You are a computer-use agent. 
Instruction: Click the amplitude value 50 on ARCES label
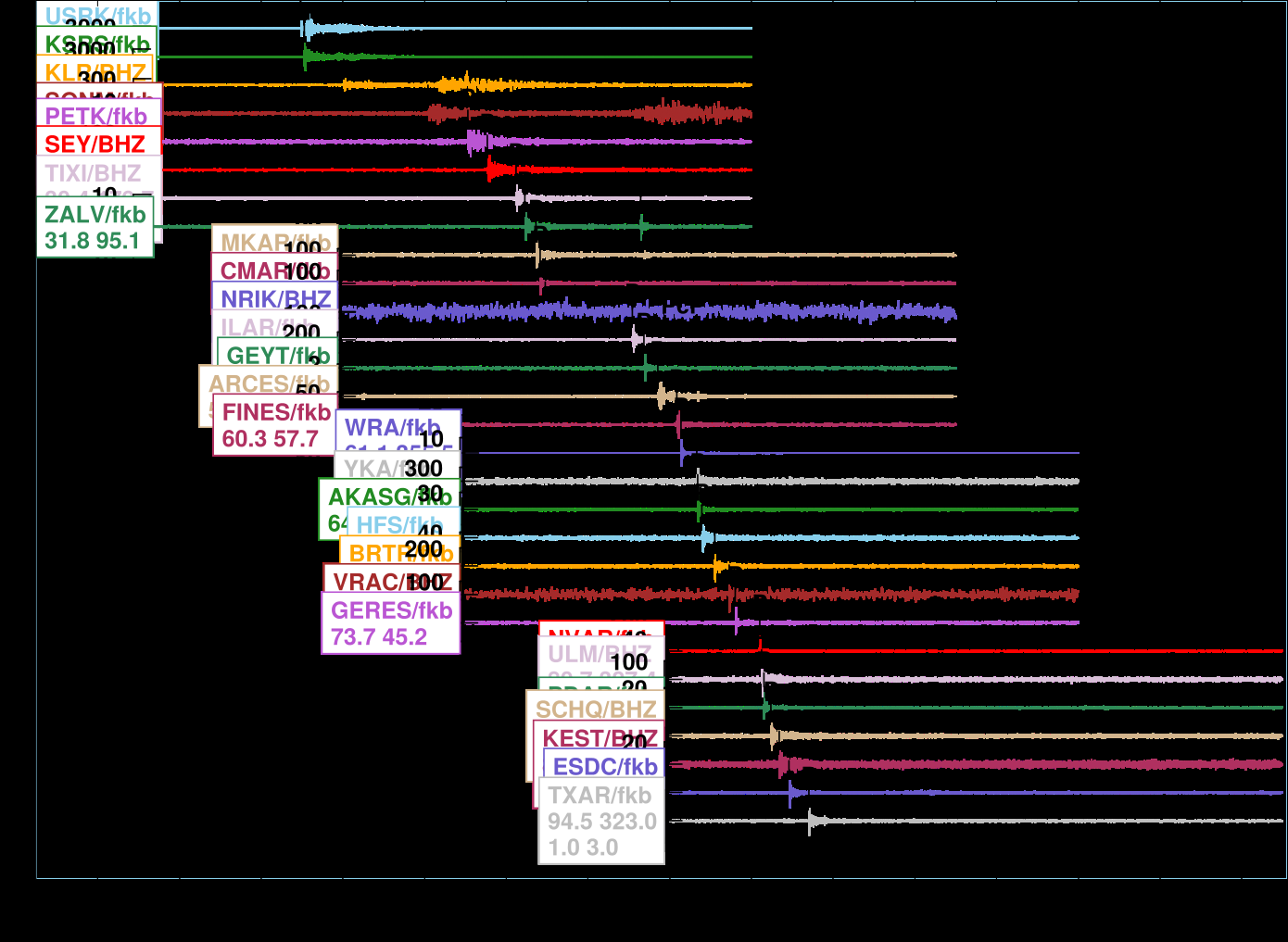pos(309,391)
